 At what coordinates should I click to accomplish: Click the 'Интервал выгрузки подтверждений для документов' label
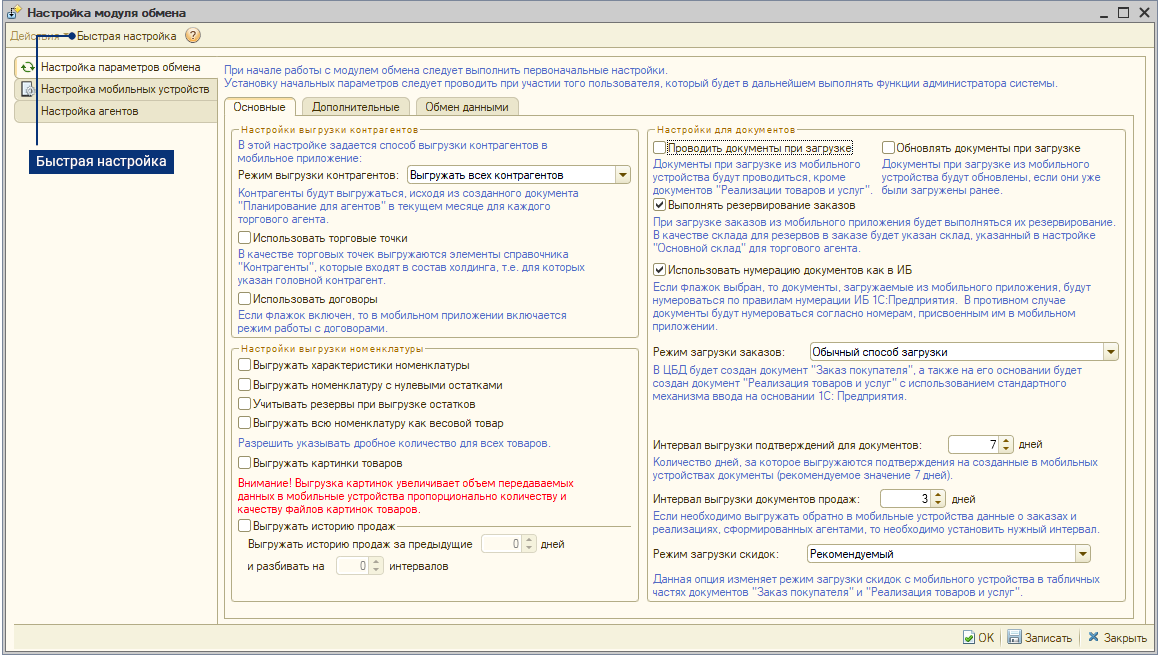point(787,445)
